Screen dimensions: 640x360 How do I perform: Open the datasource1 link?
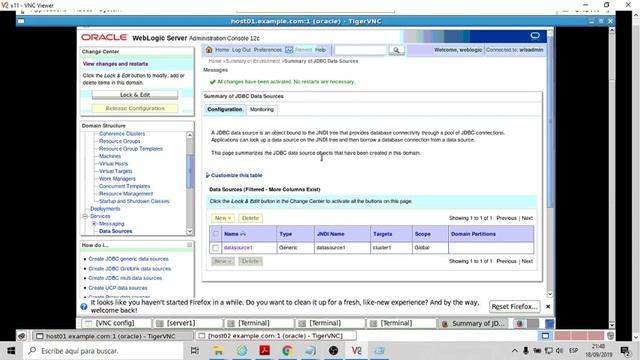click(238, 248)
